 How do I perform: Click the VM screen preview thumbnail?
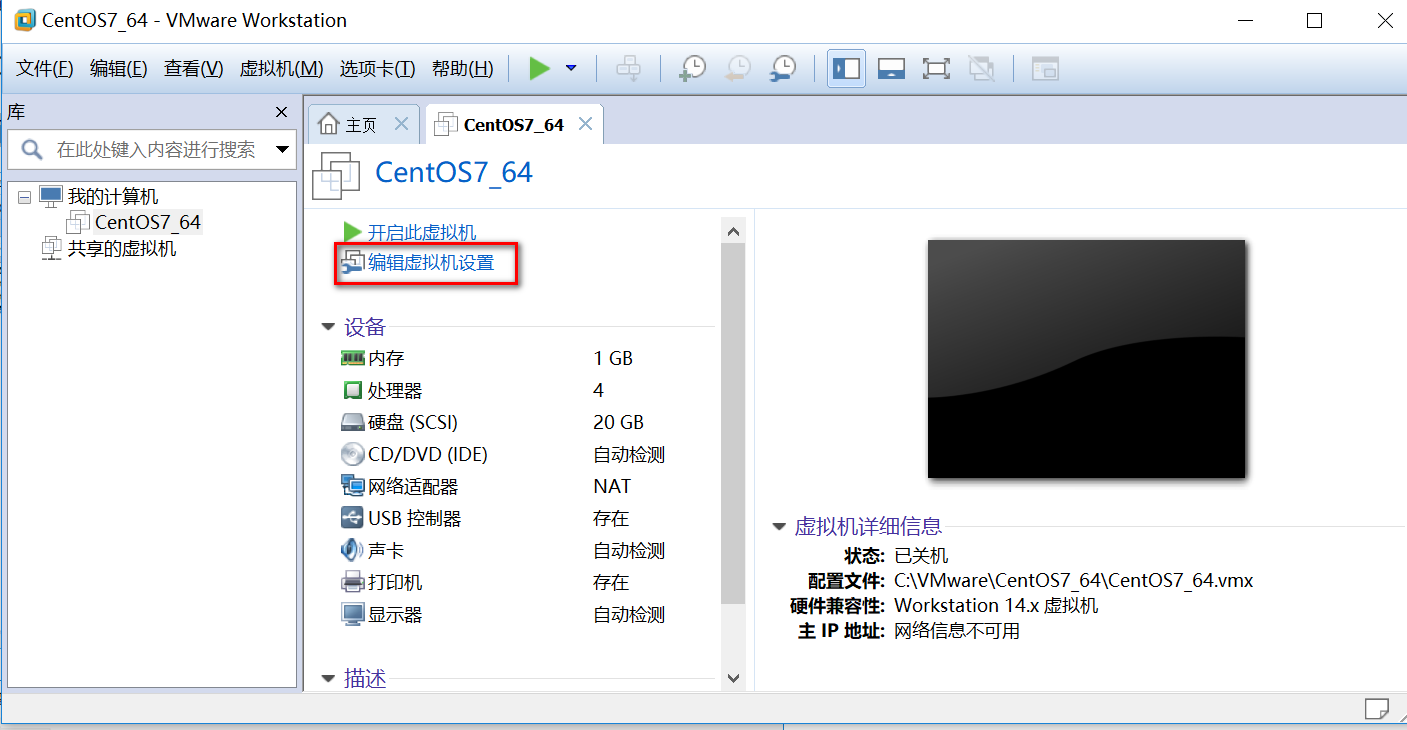pos(1086,358)
